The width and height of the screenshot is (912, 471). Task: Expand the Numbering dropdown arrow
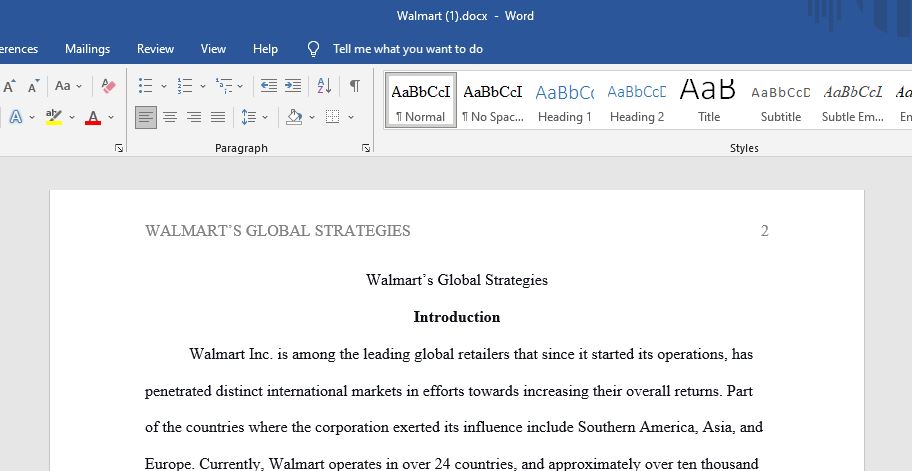click(x=202, y=86)
